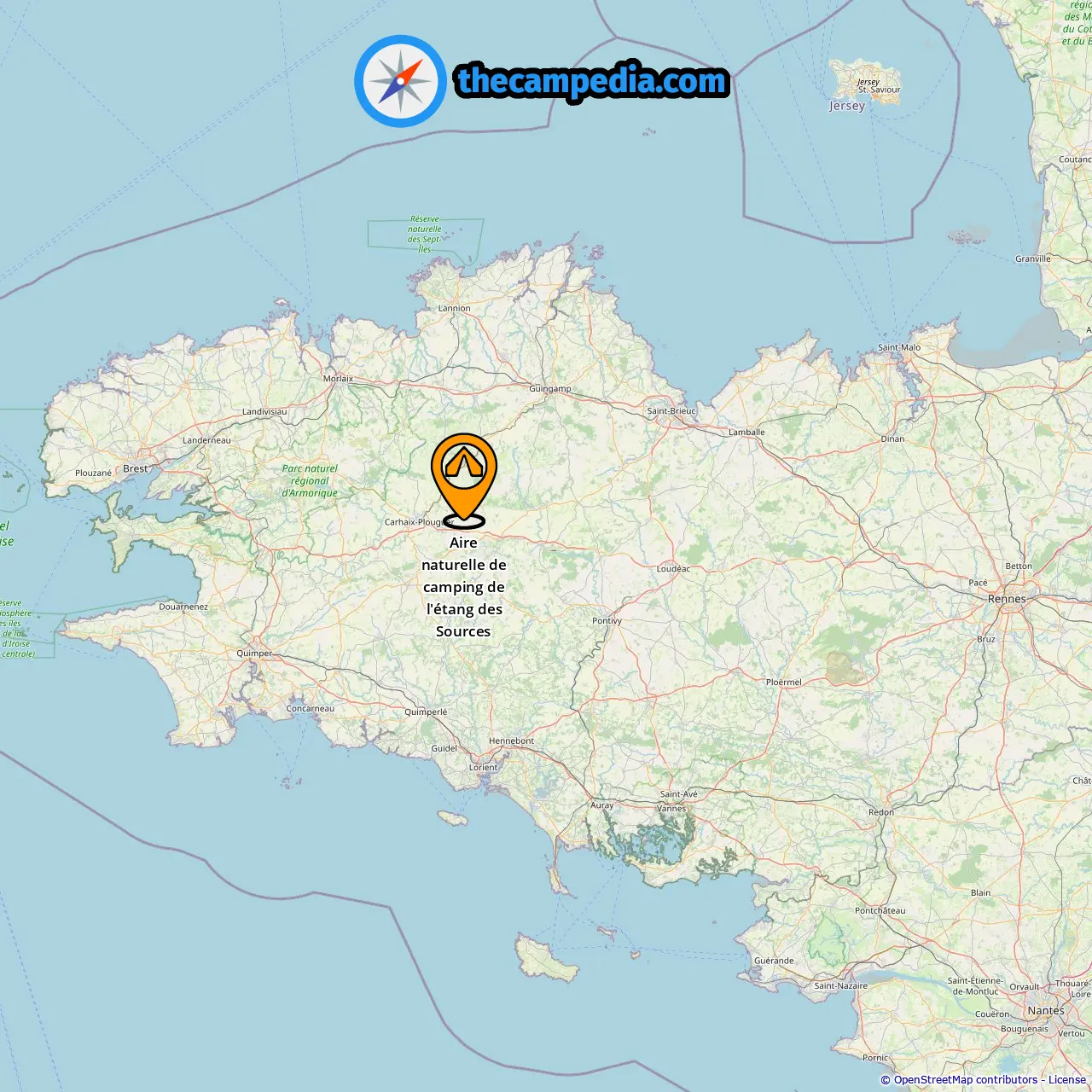Click Aire naturelle de camping caption
The width and height of the screenshot is (1092, 1092).
(463, 587)
